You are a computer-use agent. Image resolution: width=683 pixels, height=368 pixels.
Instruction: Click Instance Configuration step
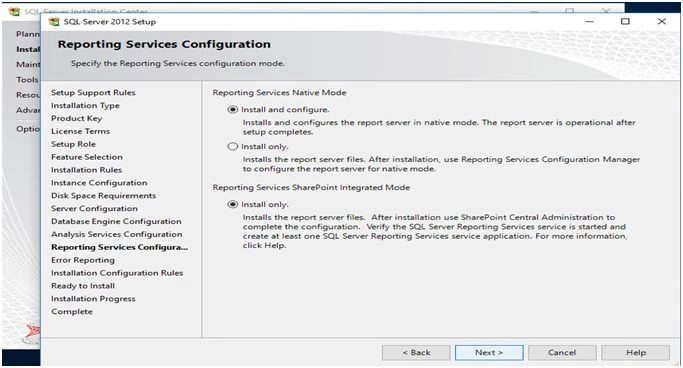(99, 182)
